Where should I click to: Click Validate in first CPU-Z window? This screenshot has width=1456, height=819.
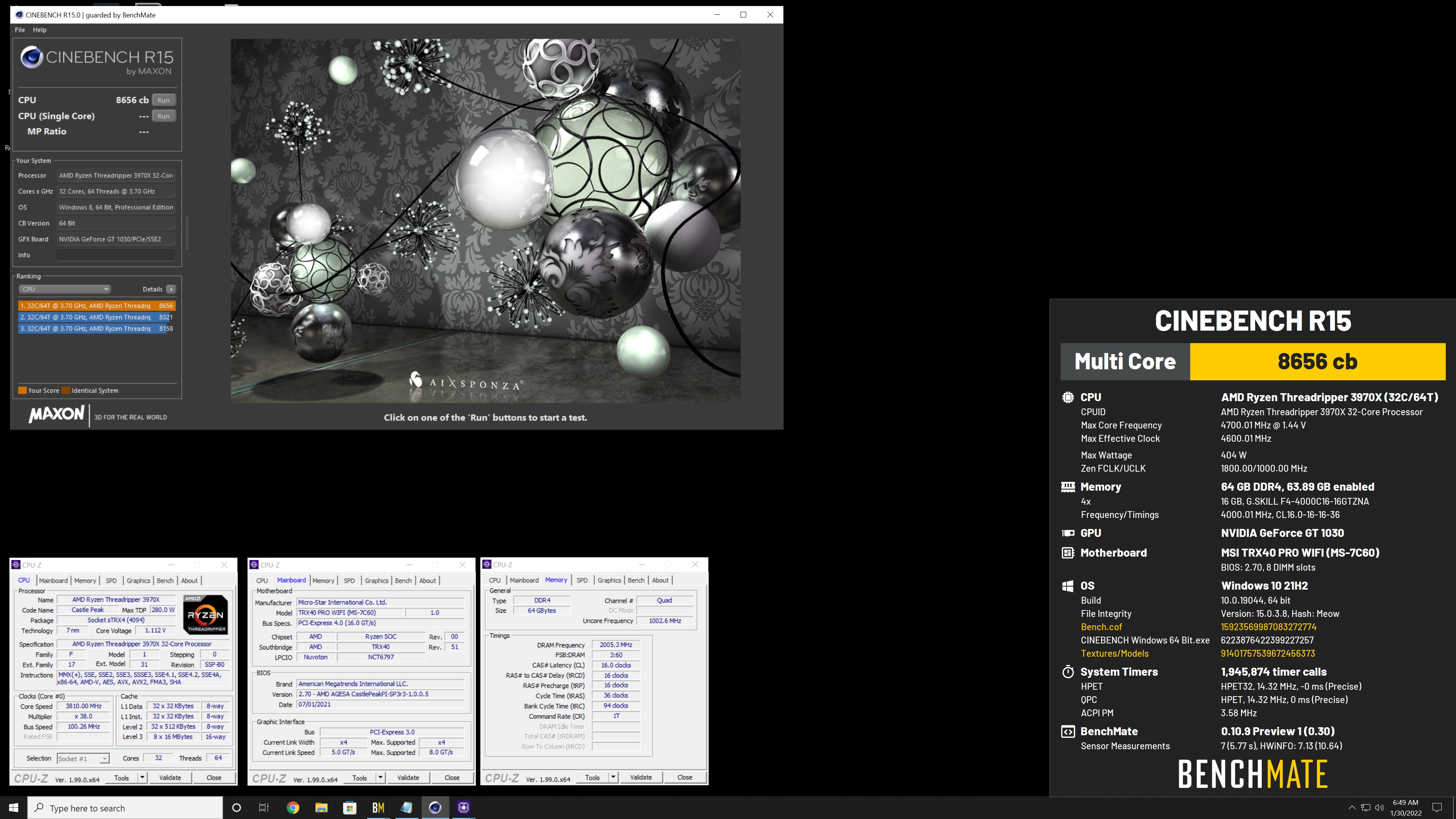(x=170, y=778)
